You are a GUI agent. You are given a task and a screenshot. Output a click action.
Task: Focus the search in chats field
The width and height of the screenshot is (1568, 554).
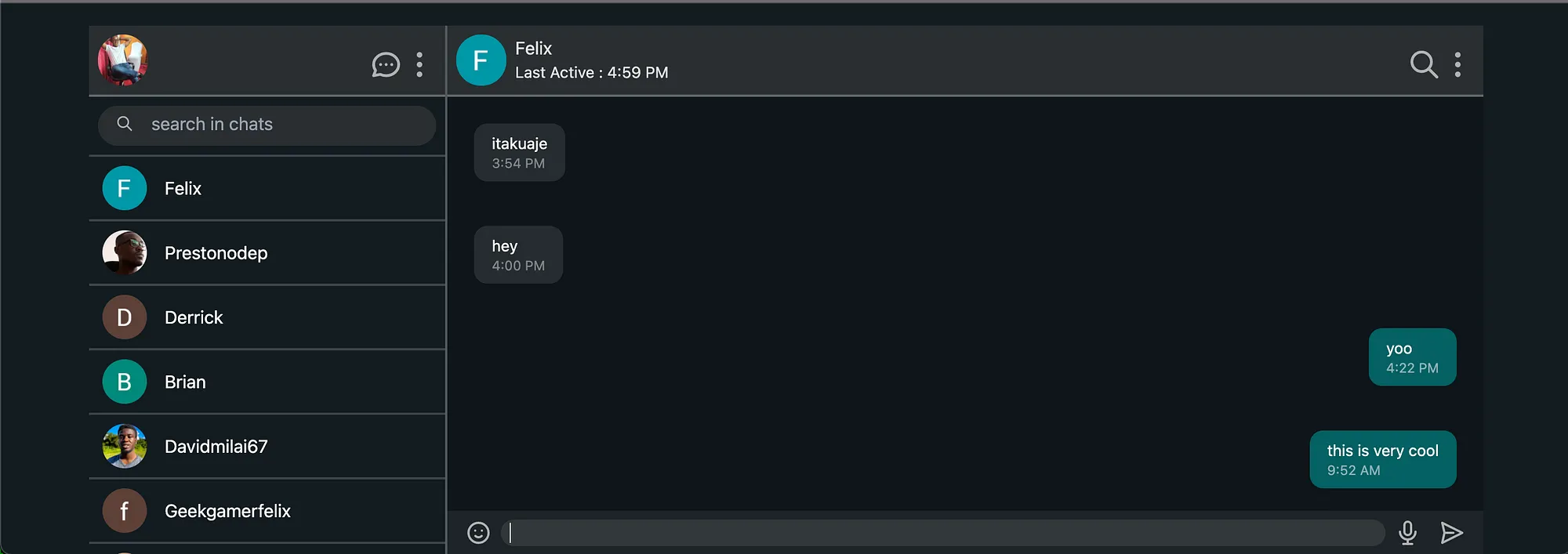point(267,125)
